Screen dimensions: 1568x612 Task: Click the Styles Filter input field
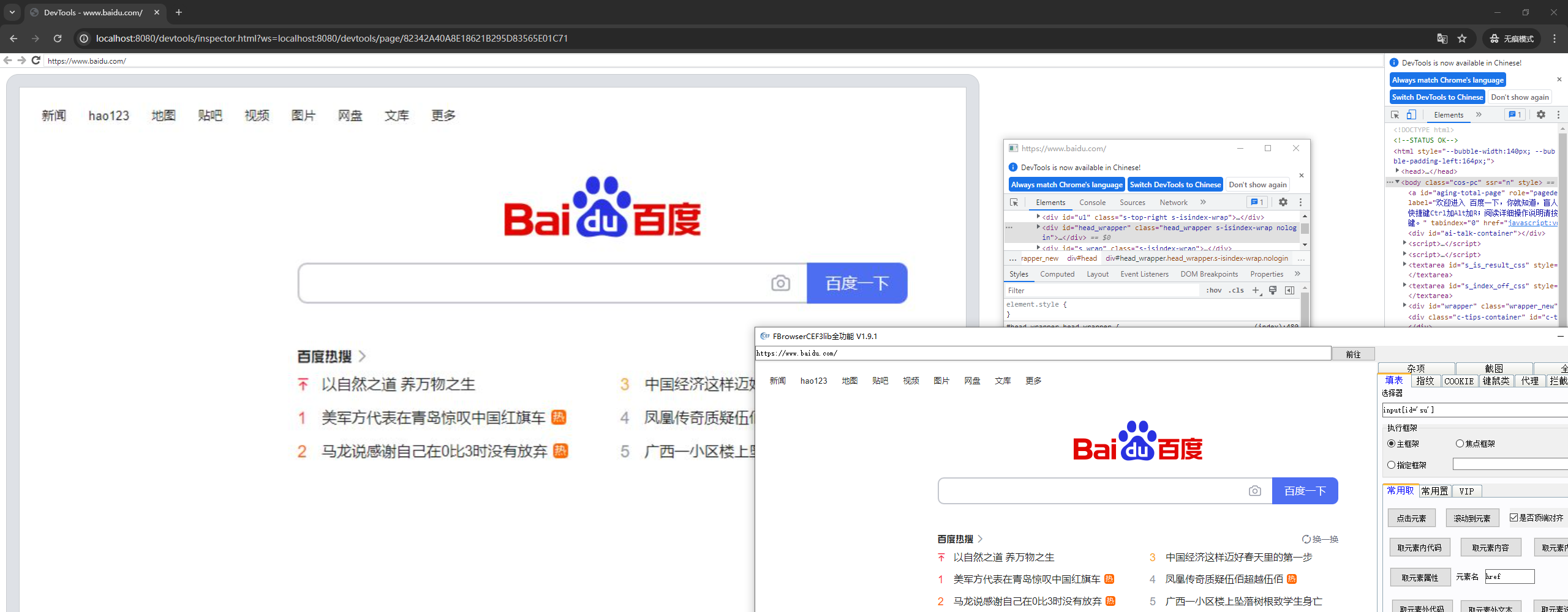point(1102,290)
